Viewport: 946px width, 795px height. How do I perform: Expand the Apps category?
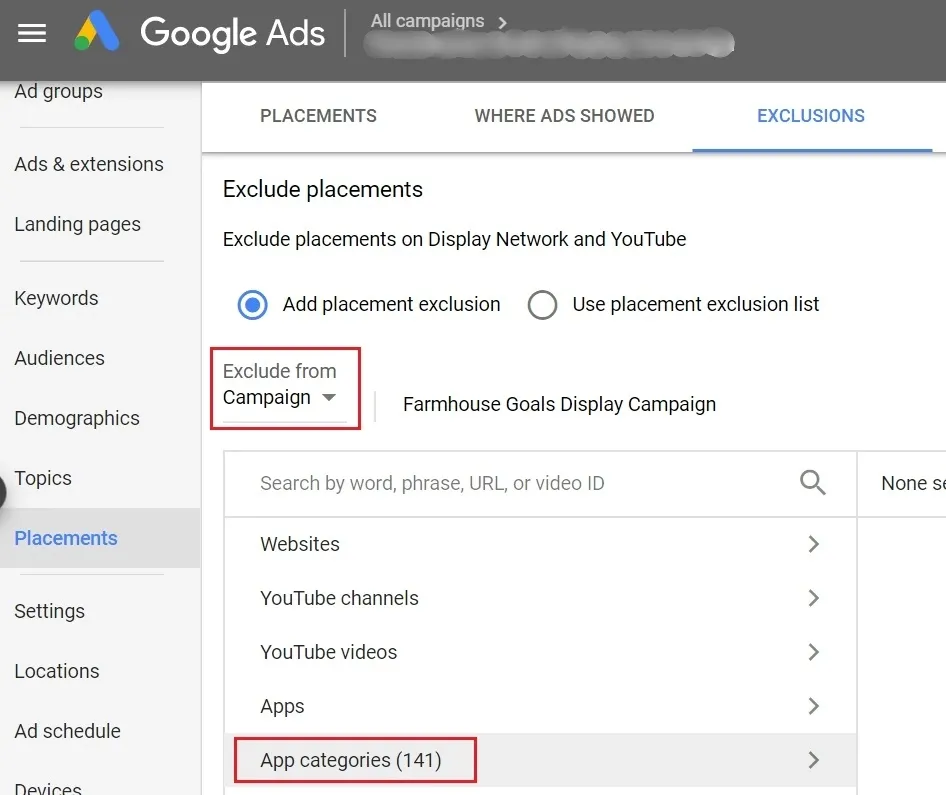[x=540, y=706]
